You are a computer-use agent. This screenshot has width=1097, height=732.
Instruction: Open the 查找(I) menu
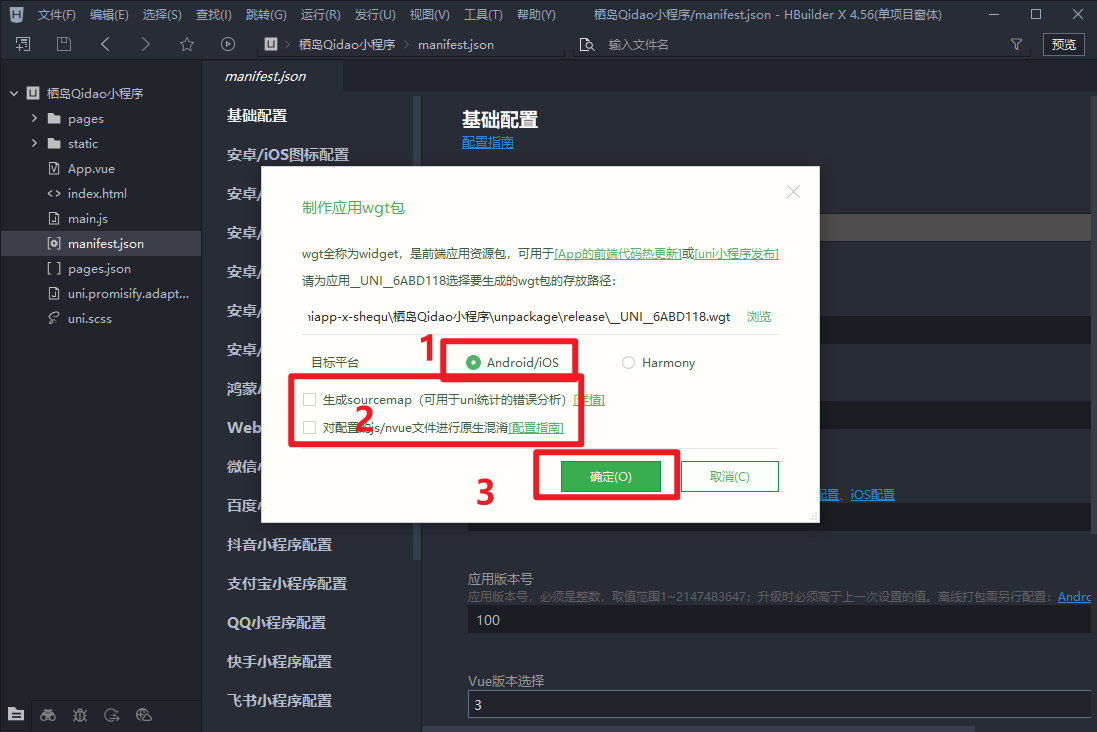(213, 15)
